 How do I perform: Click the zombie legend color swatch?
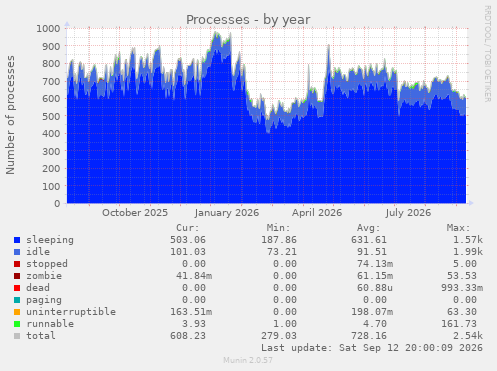17,276
